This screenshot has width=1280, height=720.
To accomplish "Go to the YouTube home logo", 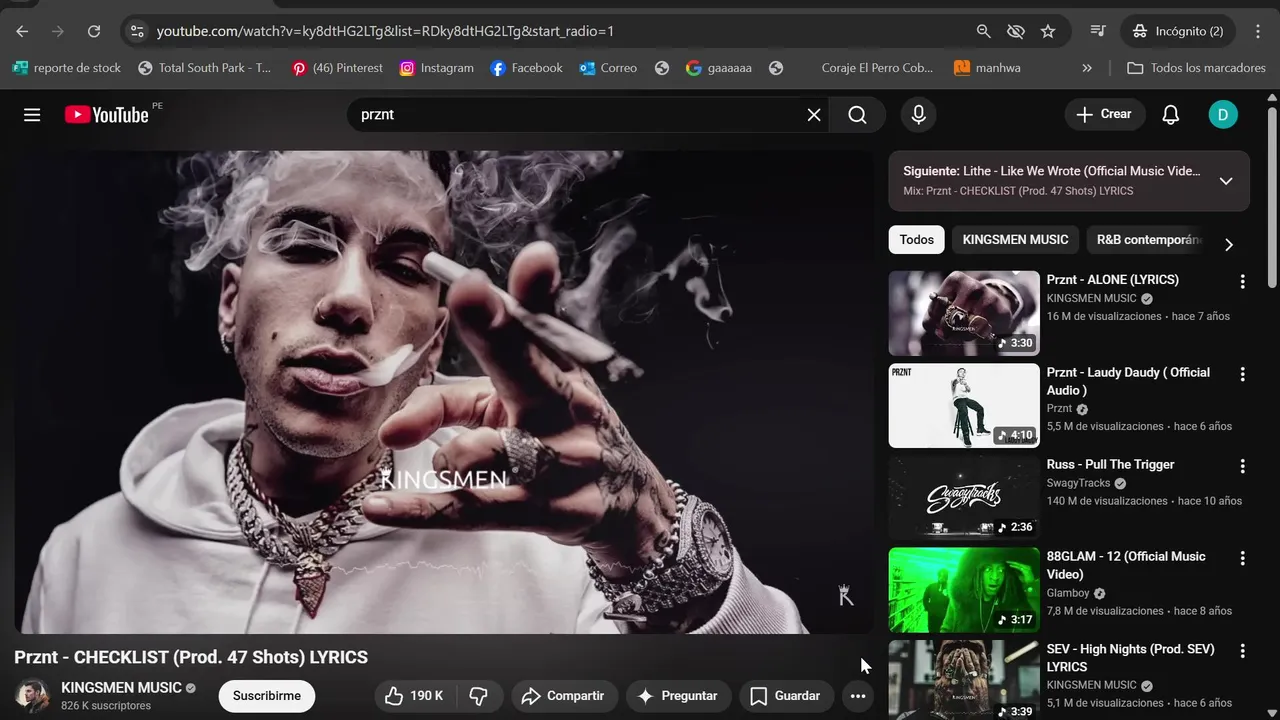I will [x=107, y=115].
